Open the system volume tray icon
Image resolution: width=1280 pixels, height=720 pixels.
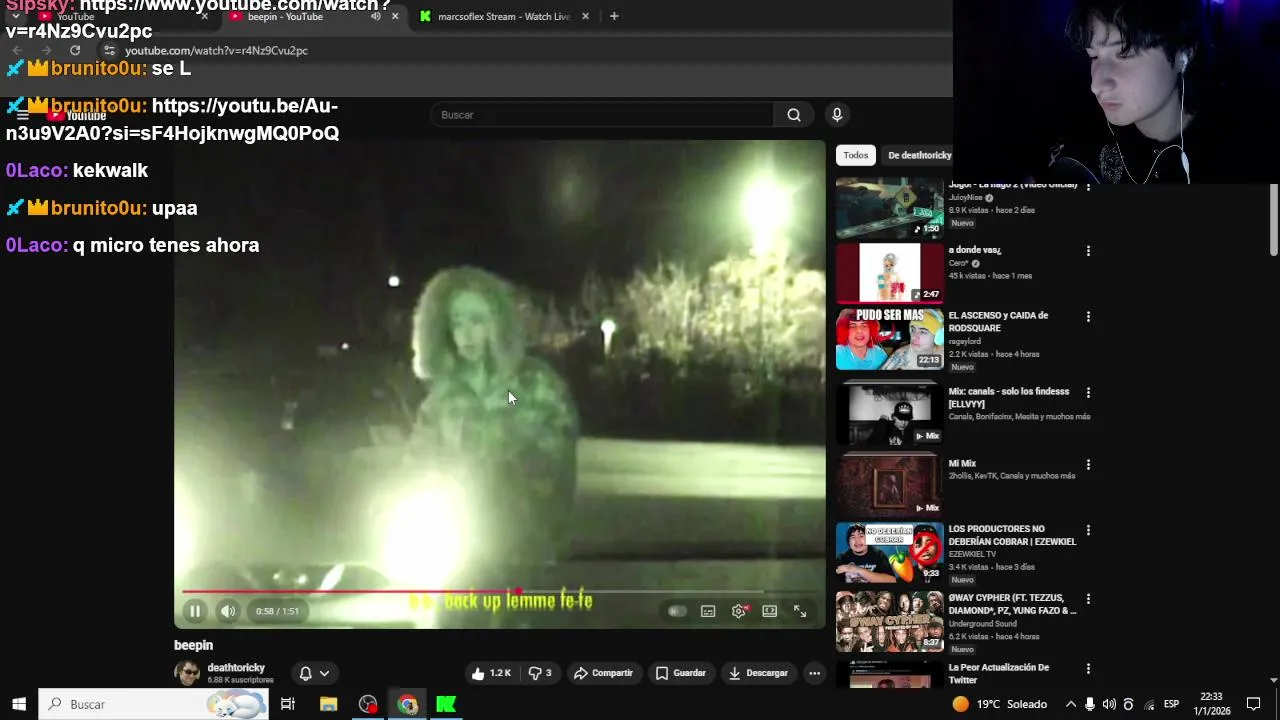[1108, 704]
